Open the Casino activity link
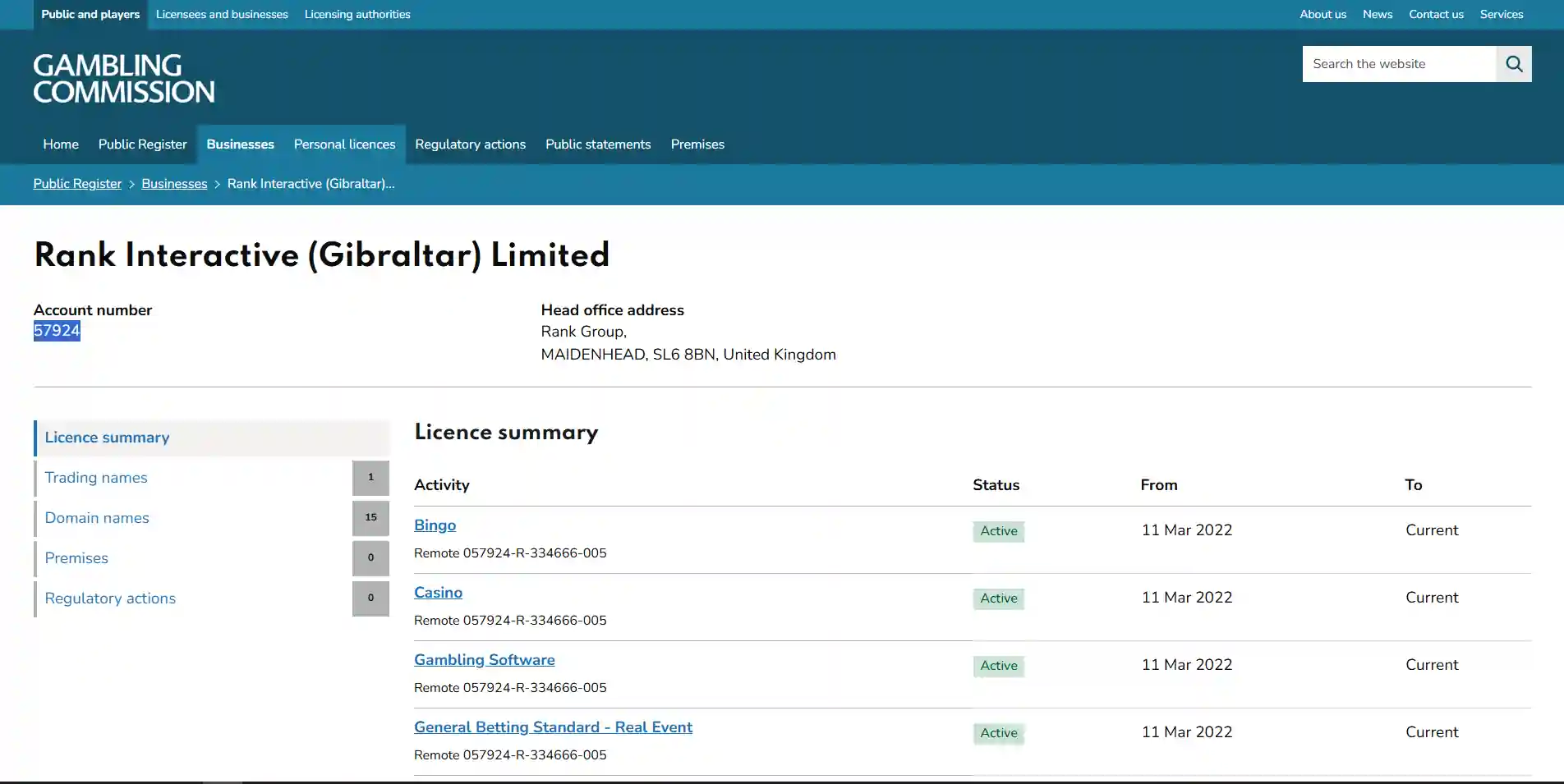 (439, 593)
